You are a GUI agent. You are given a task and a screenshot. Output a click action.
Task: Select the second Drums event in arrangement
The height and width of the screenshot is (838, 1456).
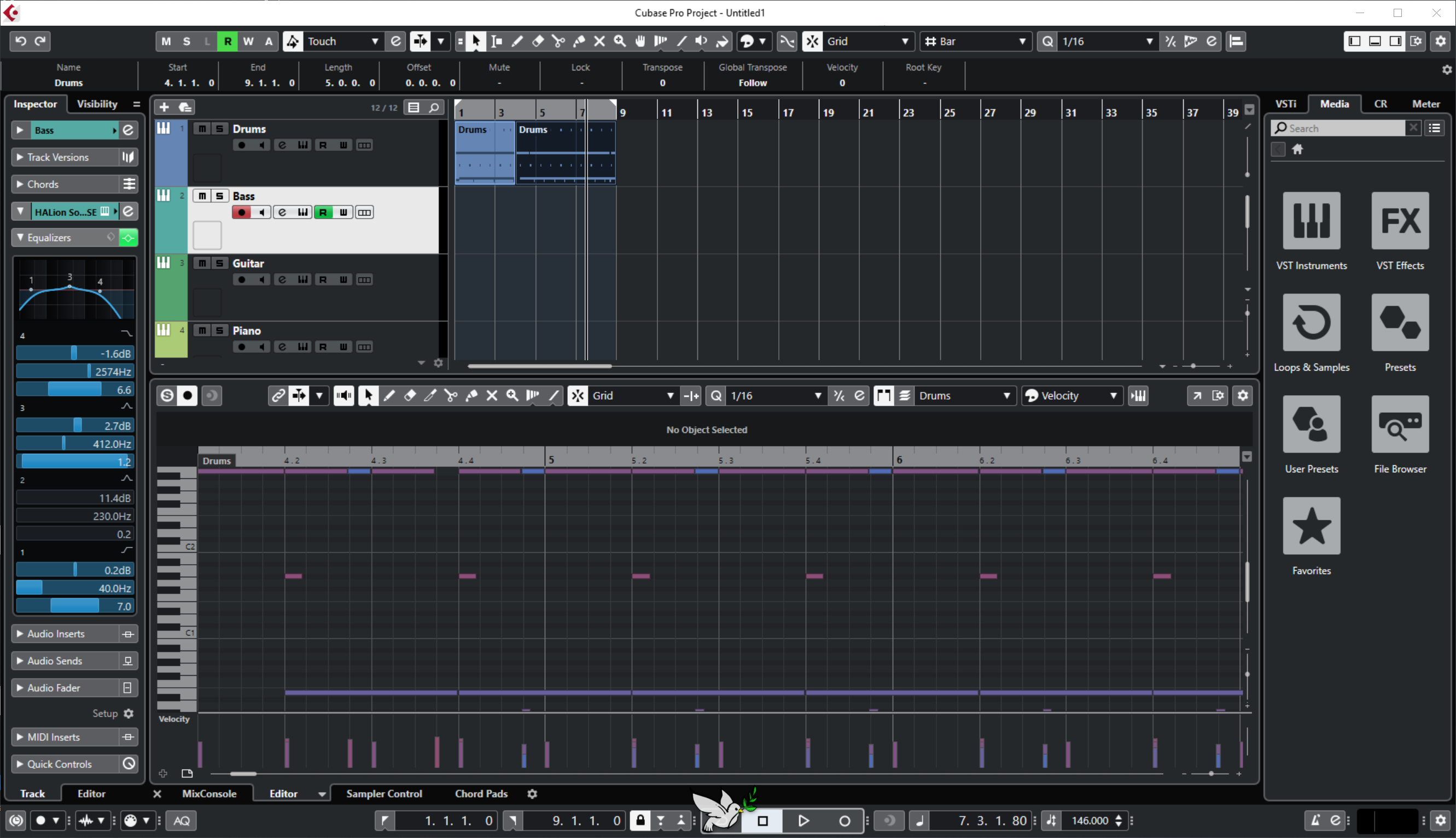566,153
